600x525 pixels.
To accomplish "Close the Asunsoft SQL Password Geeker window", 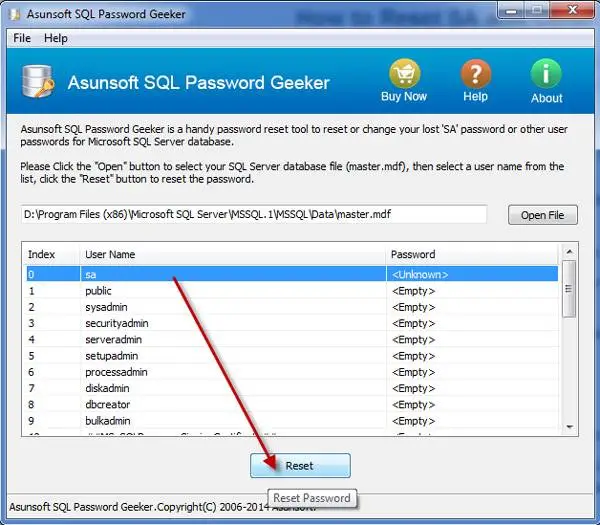I will pyautogui.click(x=573, y=10).
